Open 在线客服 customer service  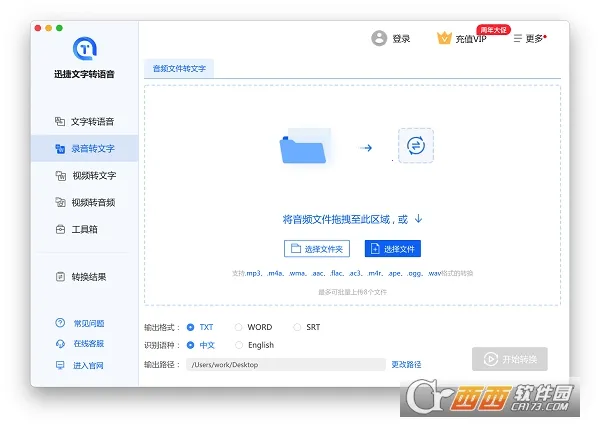pos(84,344)
